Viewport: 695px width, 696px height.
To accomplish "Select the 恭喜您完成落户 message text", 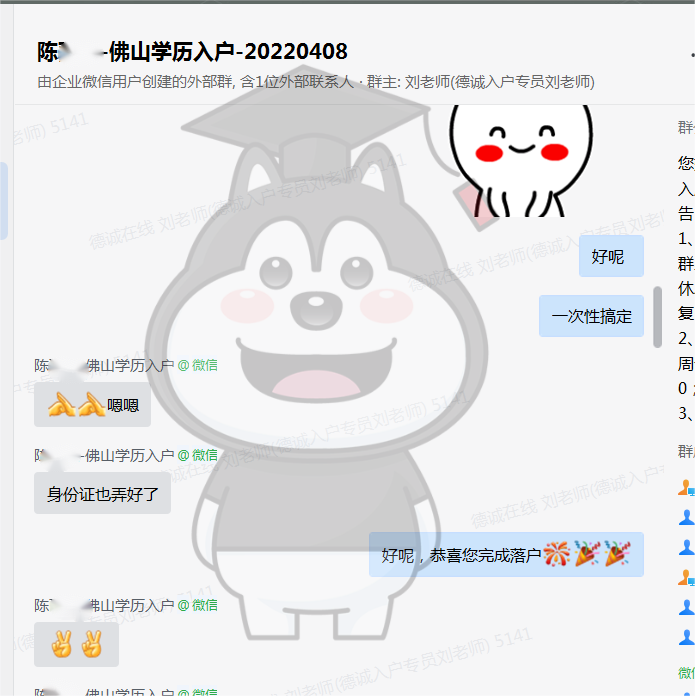I will coord(485,555).
